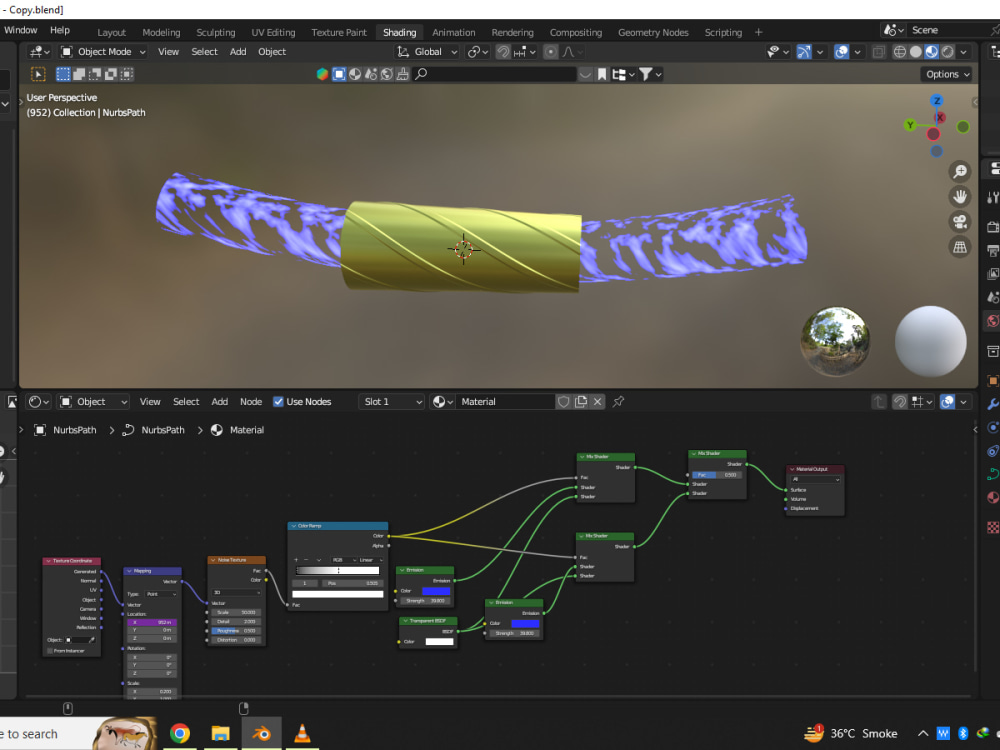The width and height of the screenshot is (1000, 750).
Task: Switch to rendered viewport shading
Action: (x=948, y=52)
